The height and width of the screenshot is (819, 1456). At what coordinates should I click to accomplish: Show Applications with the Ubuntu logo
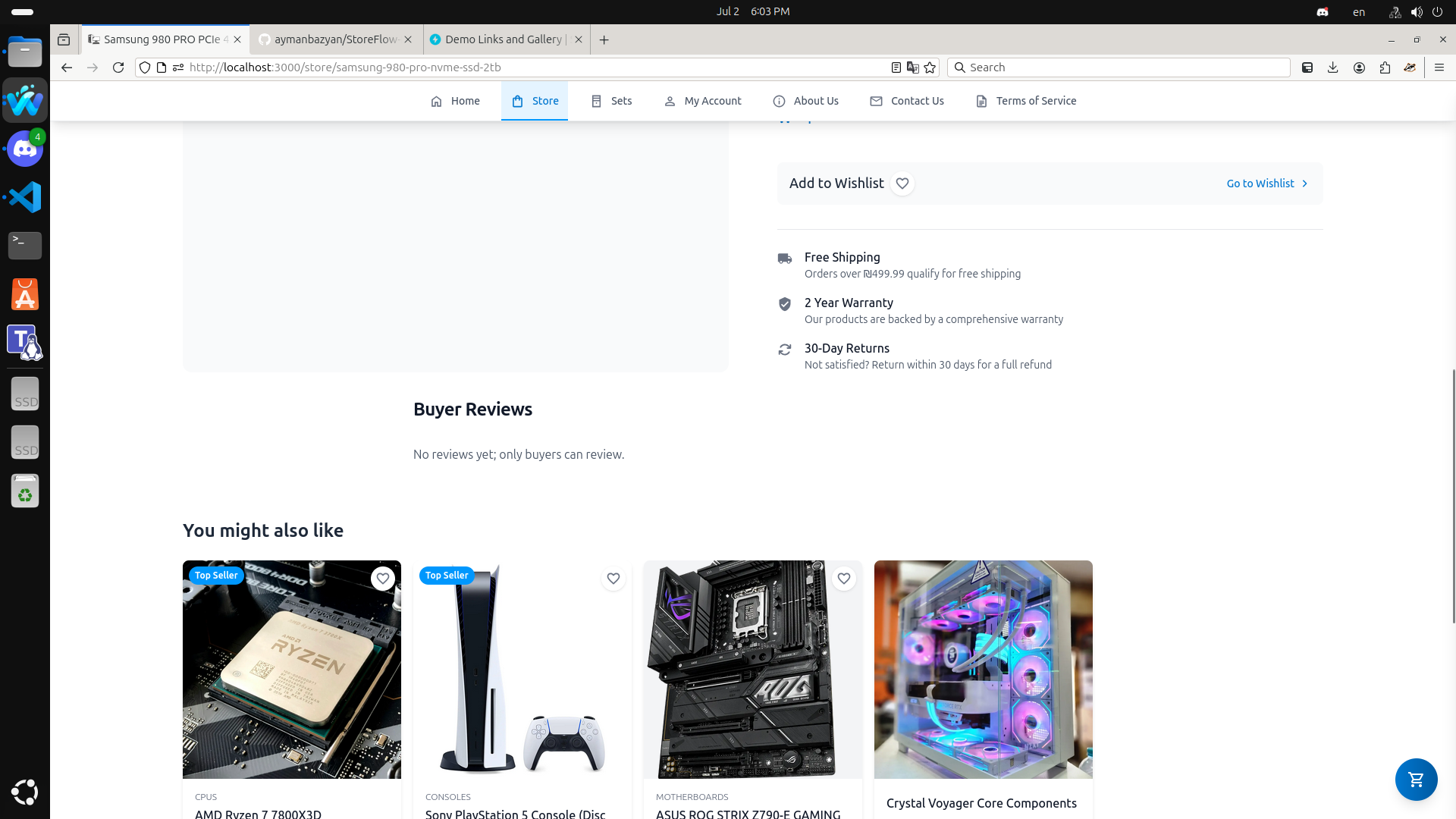tap(25, 792)
